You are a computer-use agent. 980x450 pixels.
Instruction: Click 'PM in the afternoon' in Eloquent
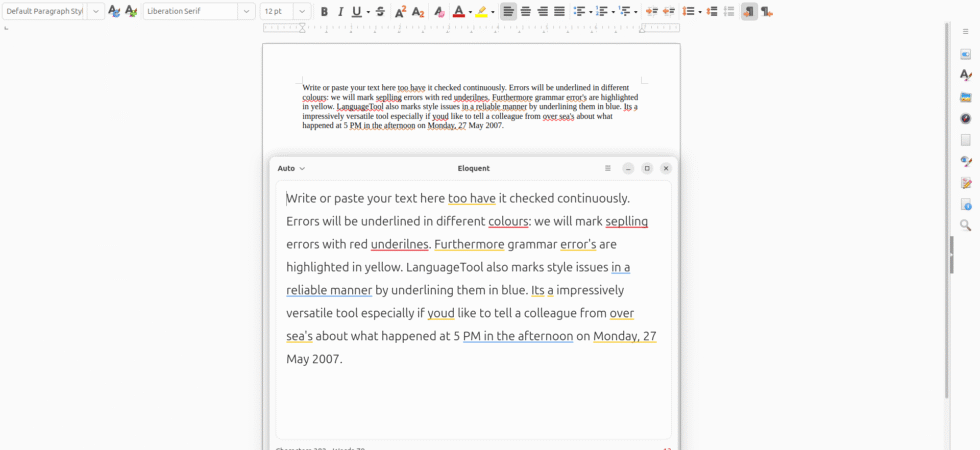[518, 336]
